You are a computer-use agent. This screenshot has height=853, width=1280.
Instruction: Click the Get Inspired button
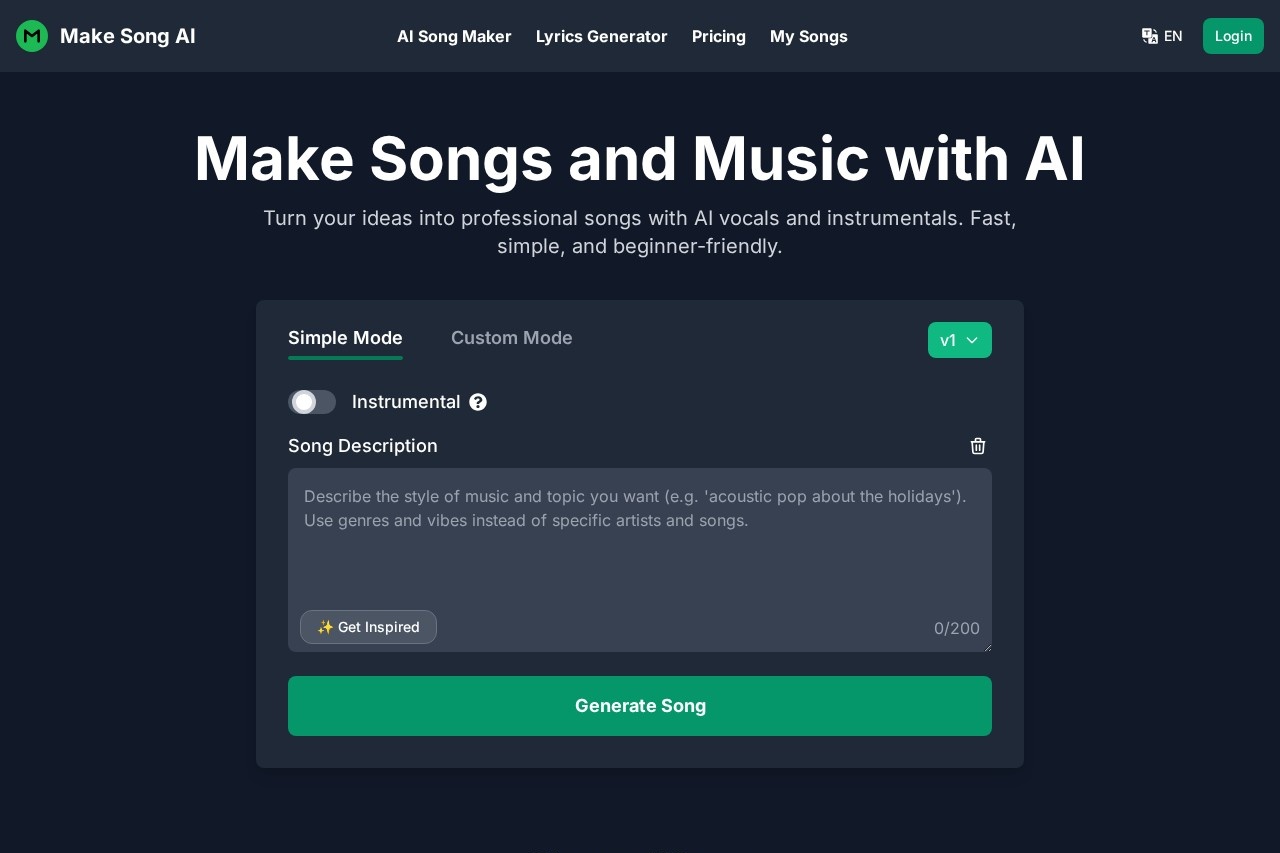point(368,627)
